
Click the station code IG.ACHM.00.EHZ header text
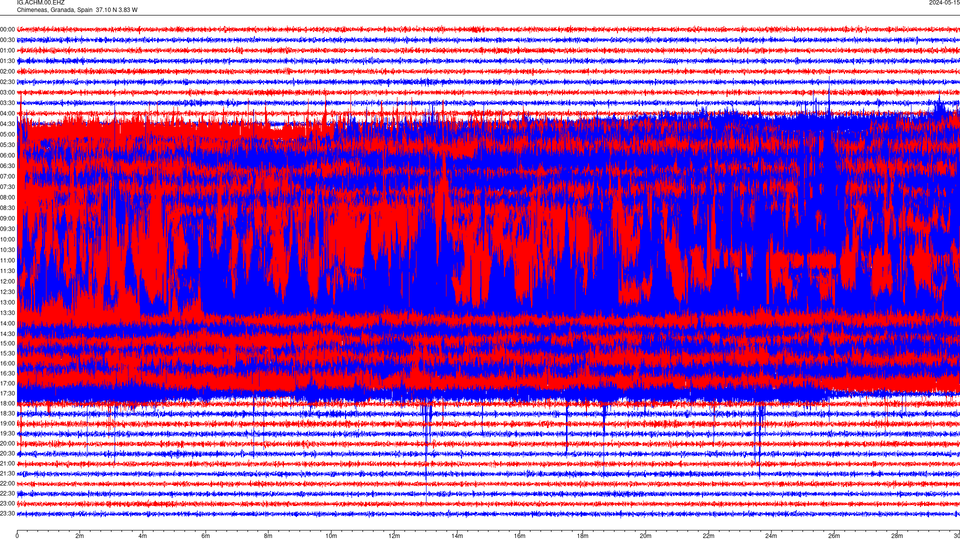pos(40,2)
